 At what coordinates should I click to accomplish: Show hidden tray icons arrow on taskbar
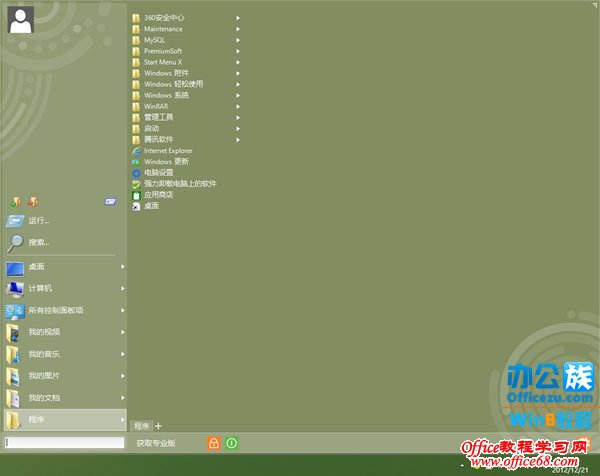coord(462,466)
